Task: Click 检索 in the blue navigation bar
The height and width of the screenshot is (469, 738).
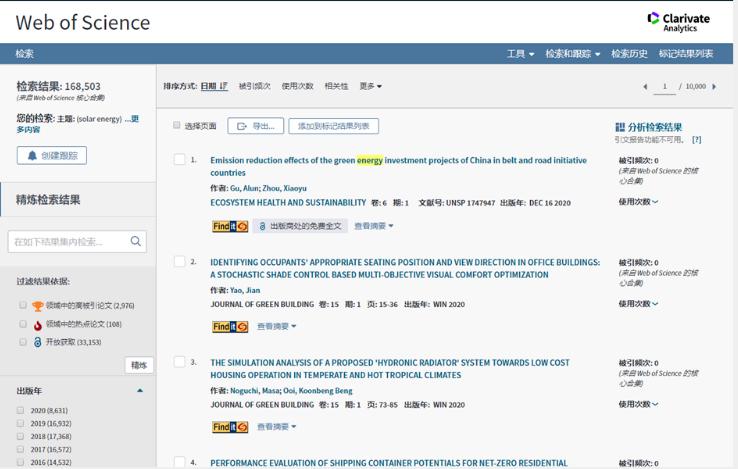Action: click(x=24, y=54)
